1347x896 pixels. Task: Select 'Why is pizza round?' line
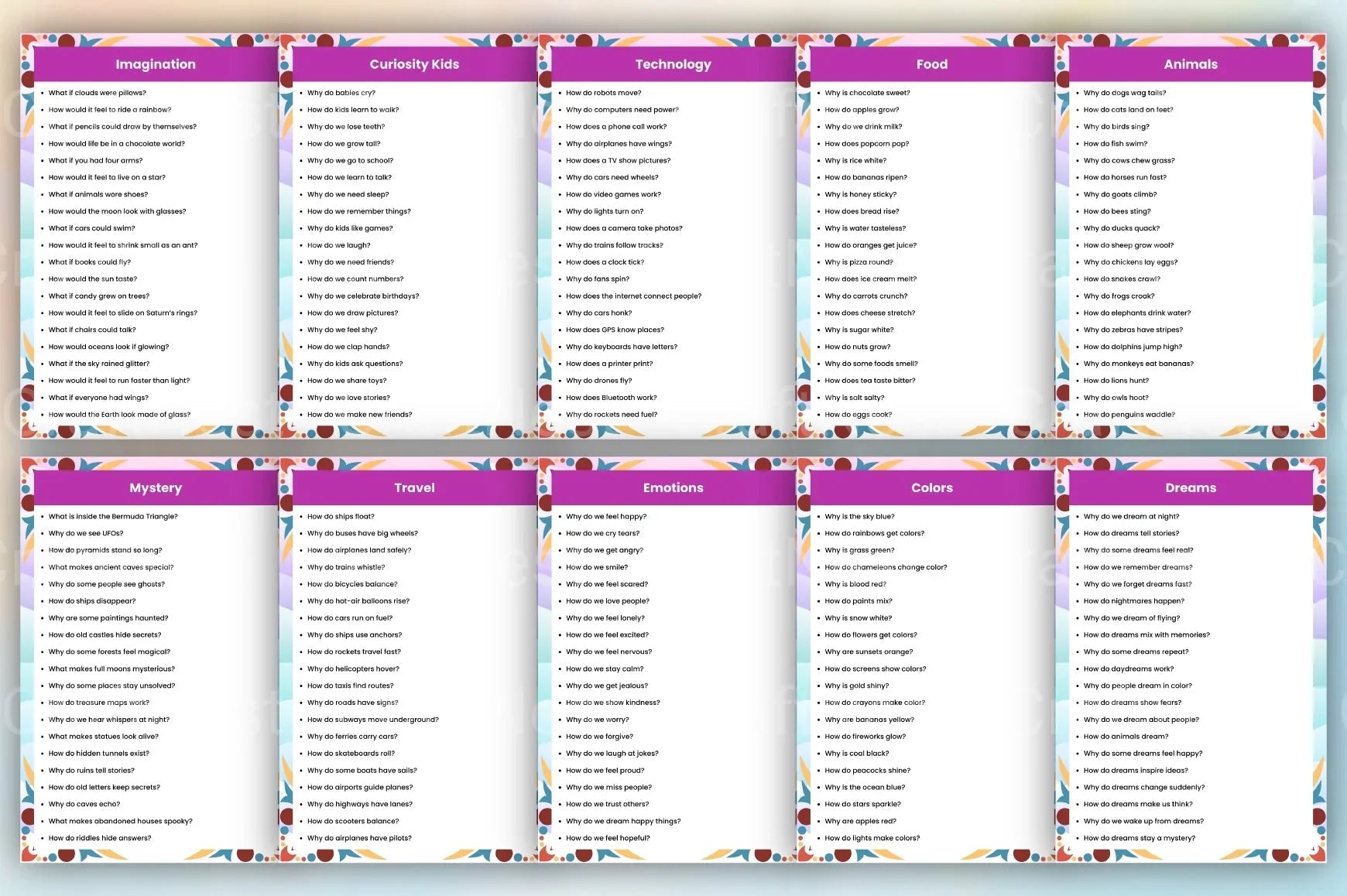click(x=859, y=262)
